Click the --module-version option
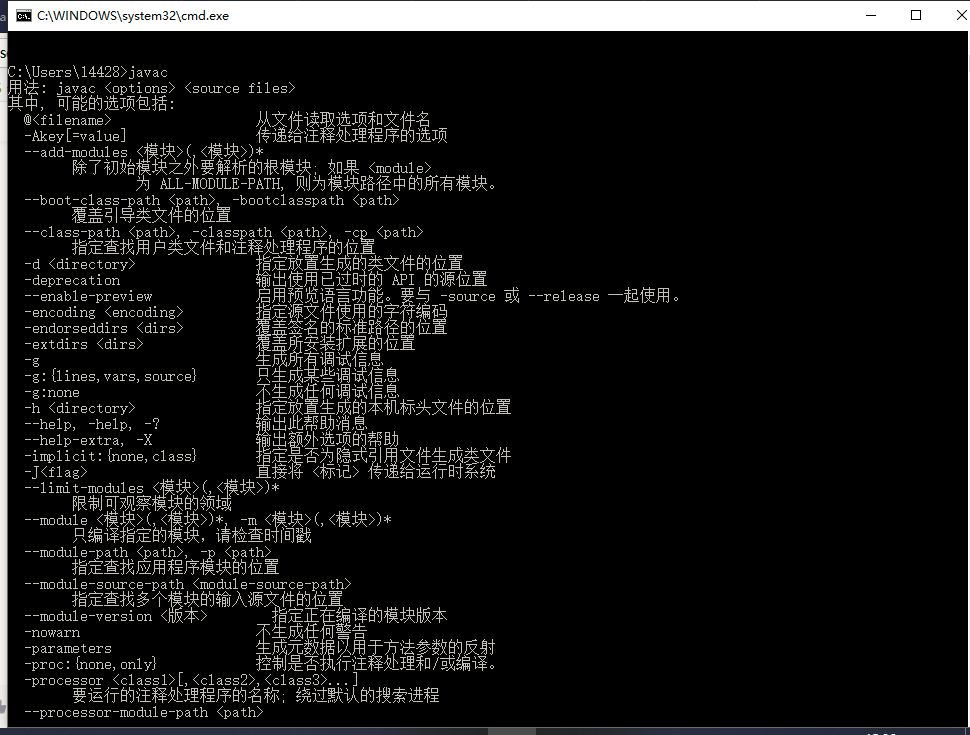The width and height of the screenshot is (970, 735). [x=115, y=617]
